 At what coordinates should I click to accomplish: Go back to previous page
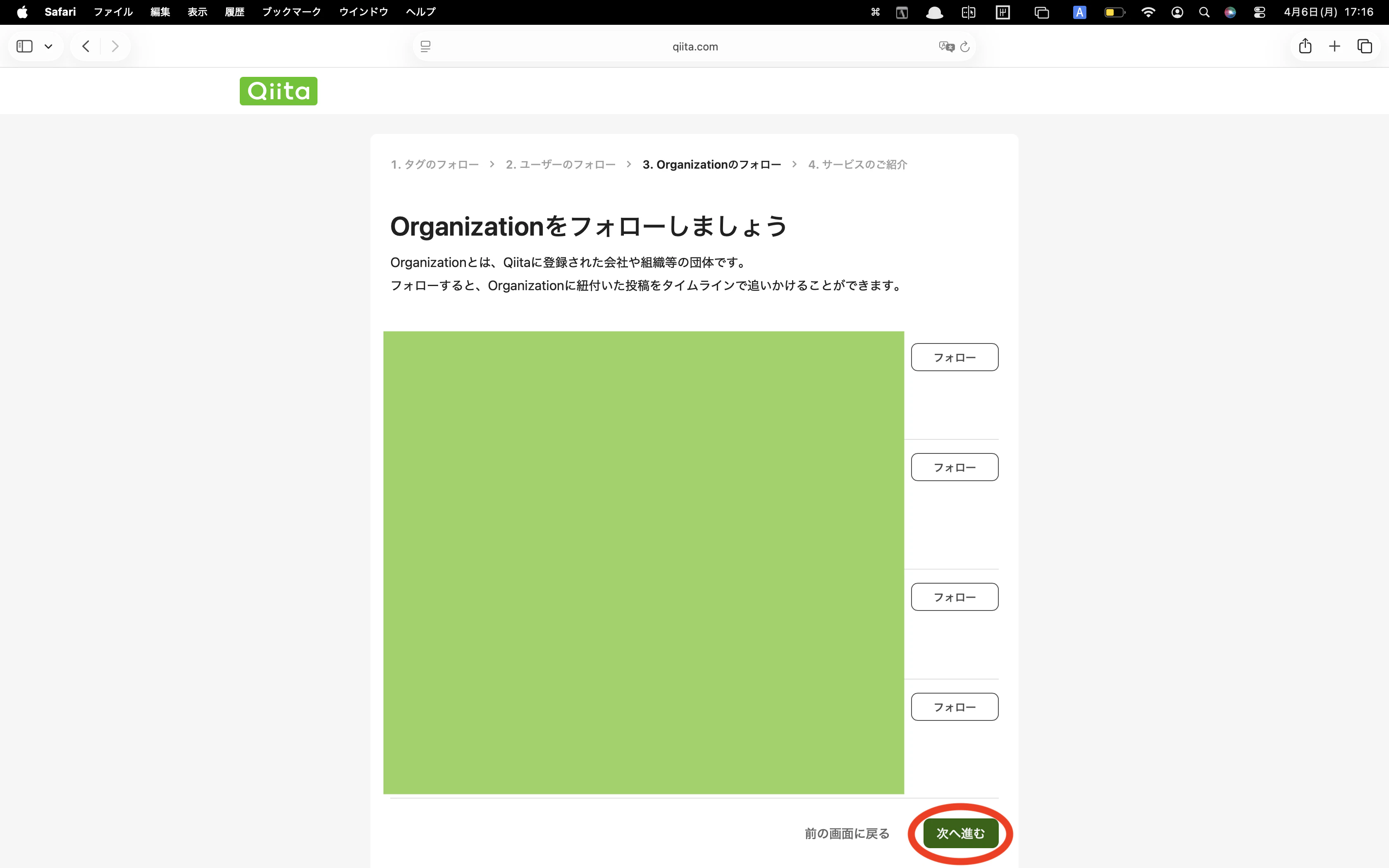86,46
